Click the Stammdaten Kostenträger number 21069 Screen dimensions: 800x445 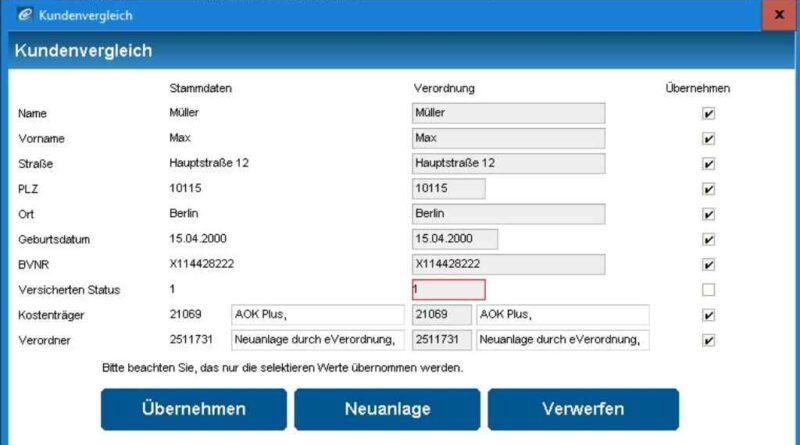(x=185, y=314)
